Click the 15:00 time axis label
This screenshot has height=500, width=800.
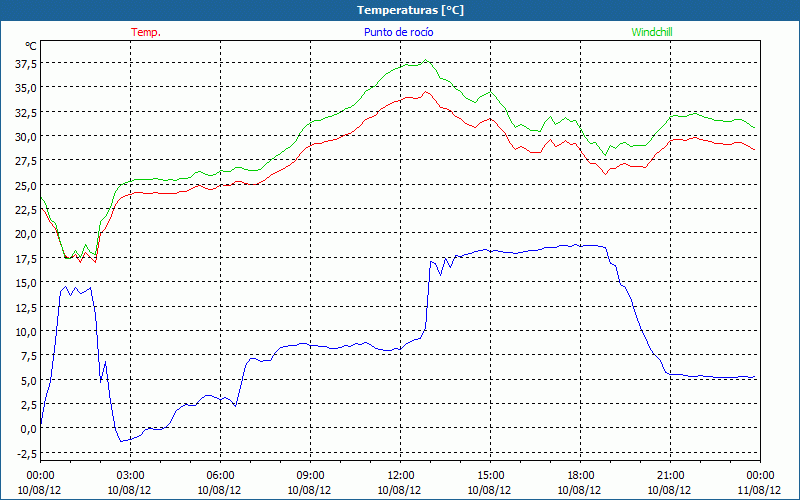point(490,476)
